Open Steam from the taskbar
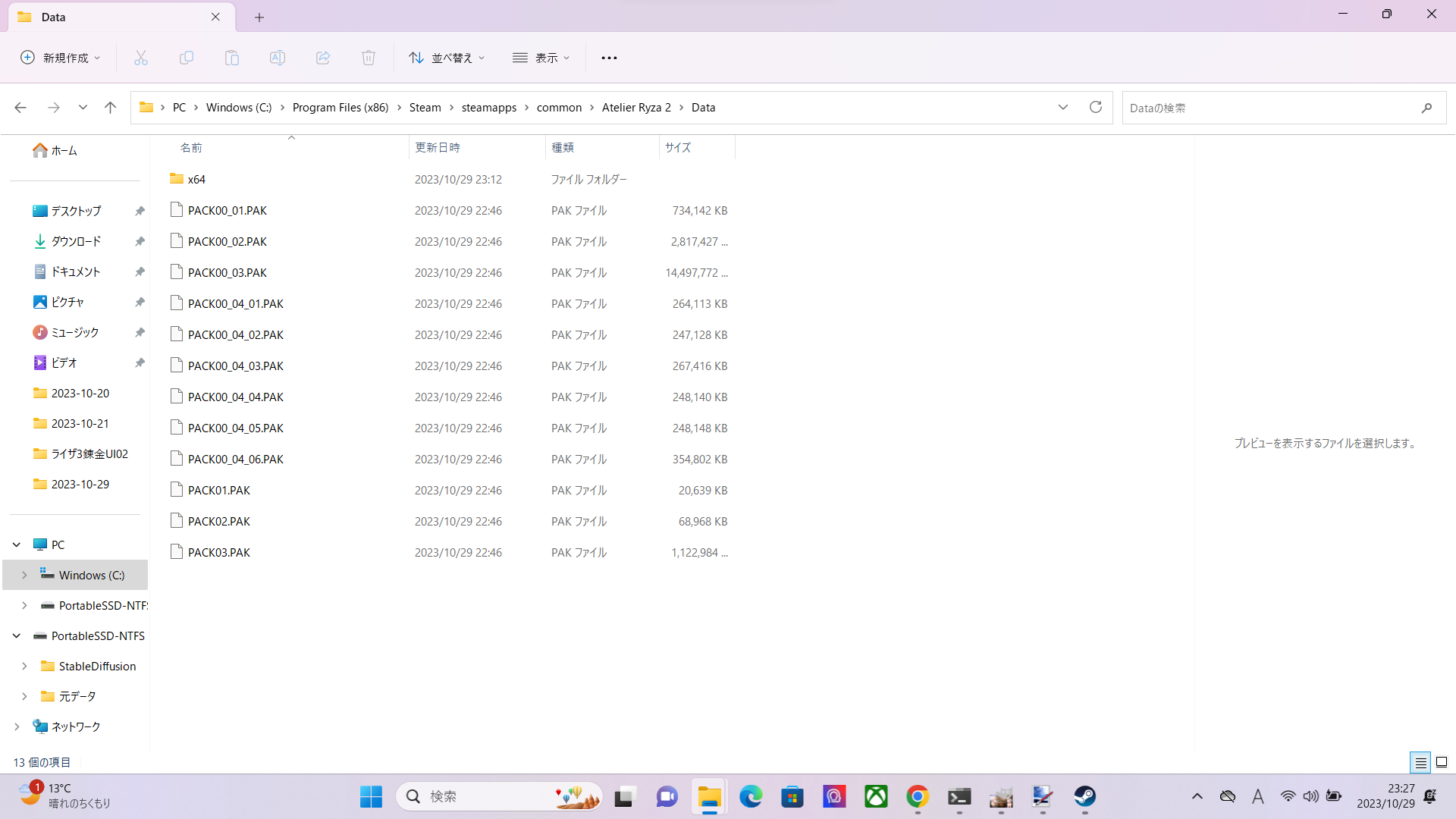The height and width of the screenshot is (819, 1456). click(1084, 796)
